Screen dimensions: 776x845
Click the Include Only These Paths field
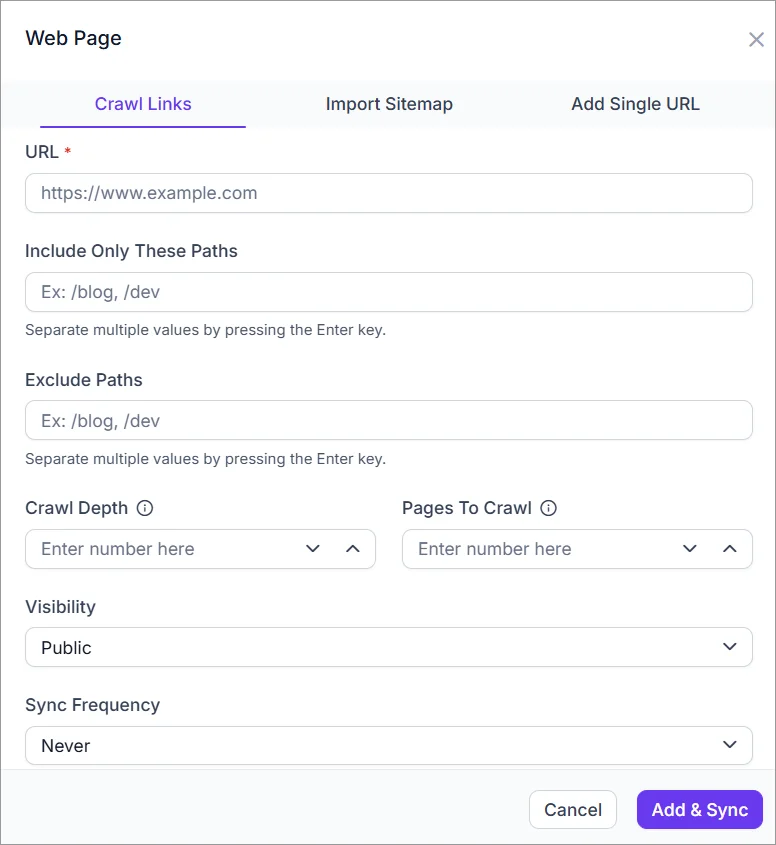388,292
